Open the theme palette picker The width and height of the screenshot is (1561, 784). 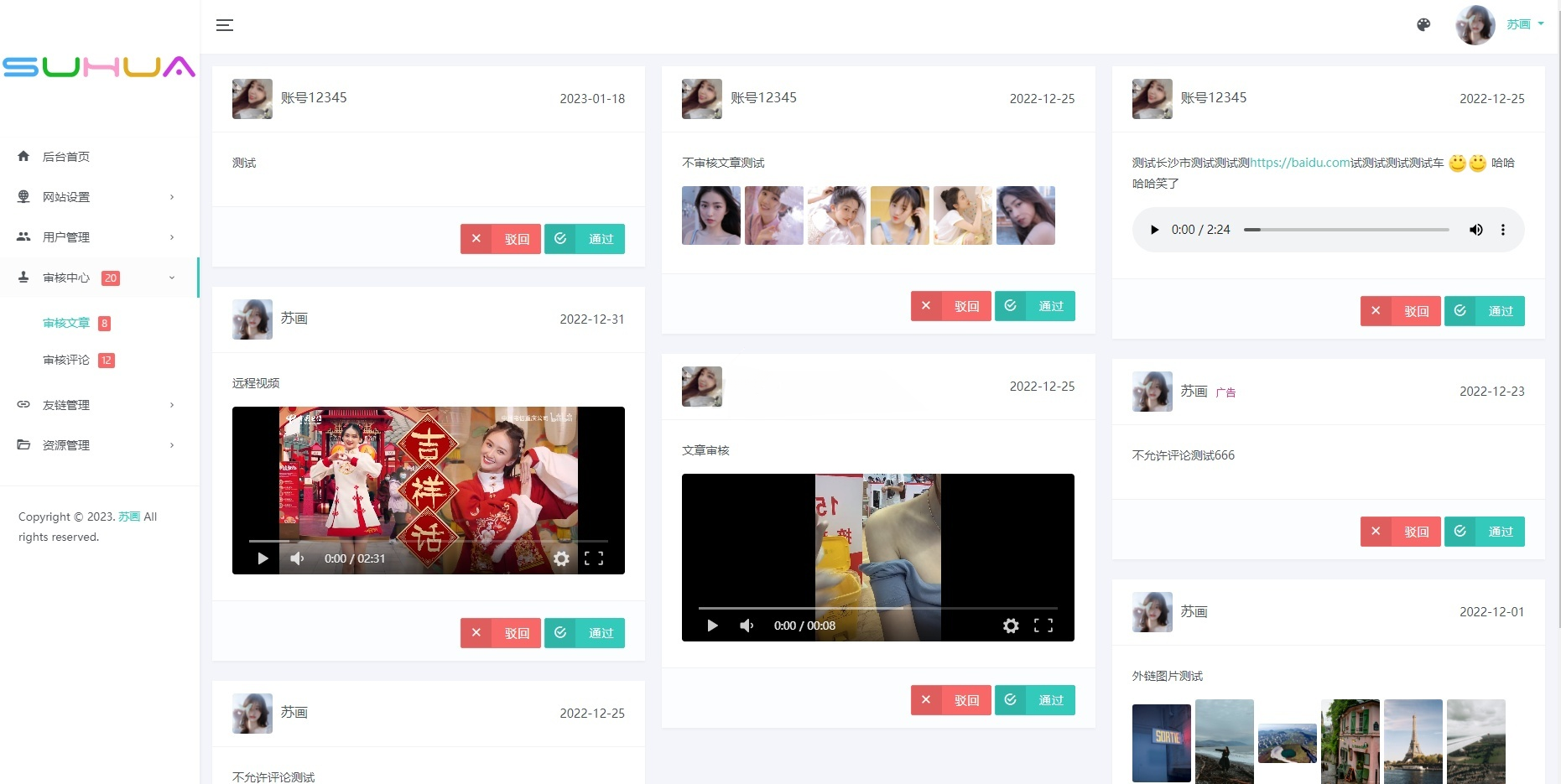(x=1423, y=25)
